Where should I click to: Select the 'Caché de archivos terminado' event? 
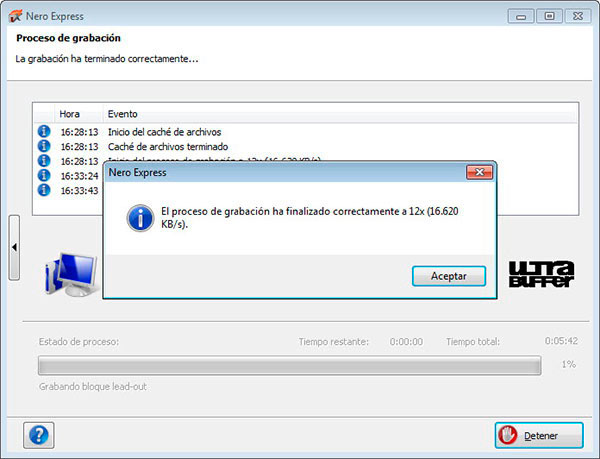pyautogui.click(x=306, y=146)
